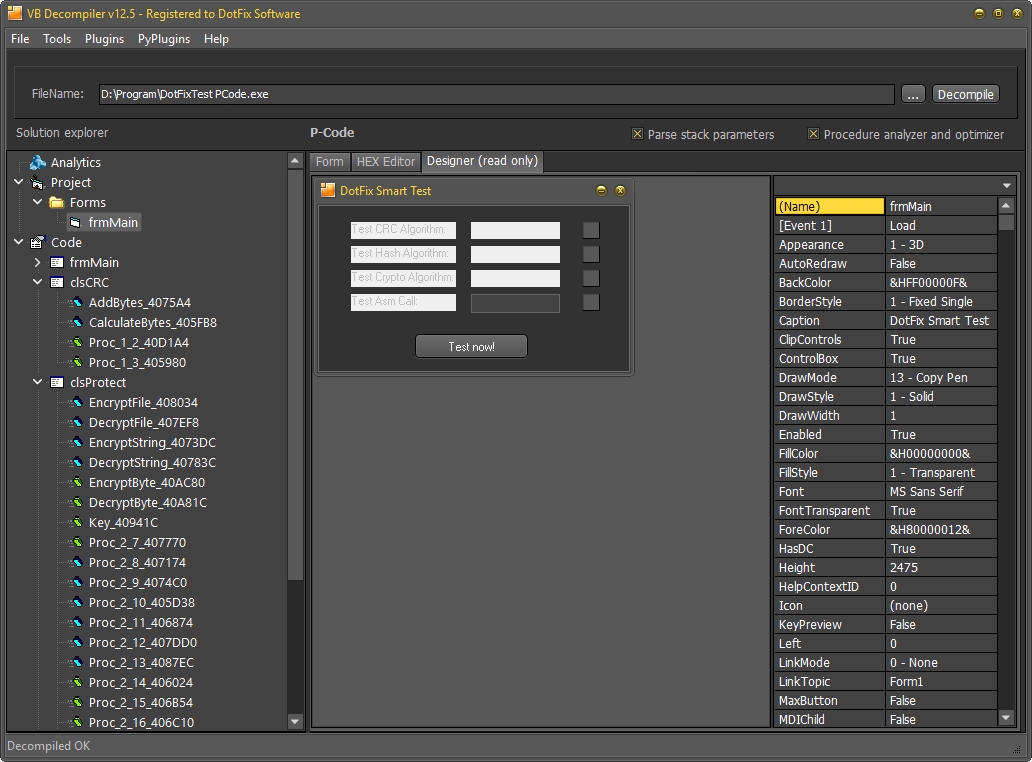Image resolution: width=1032 pixels, height=762 pixels.
Task: Open the Plugins menu
Action: (104, 39)
